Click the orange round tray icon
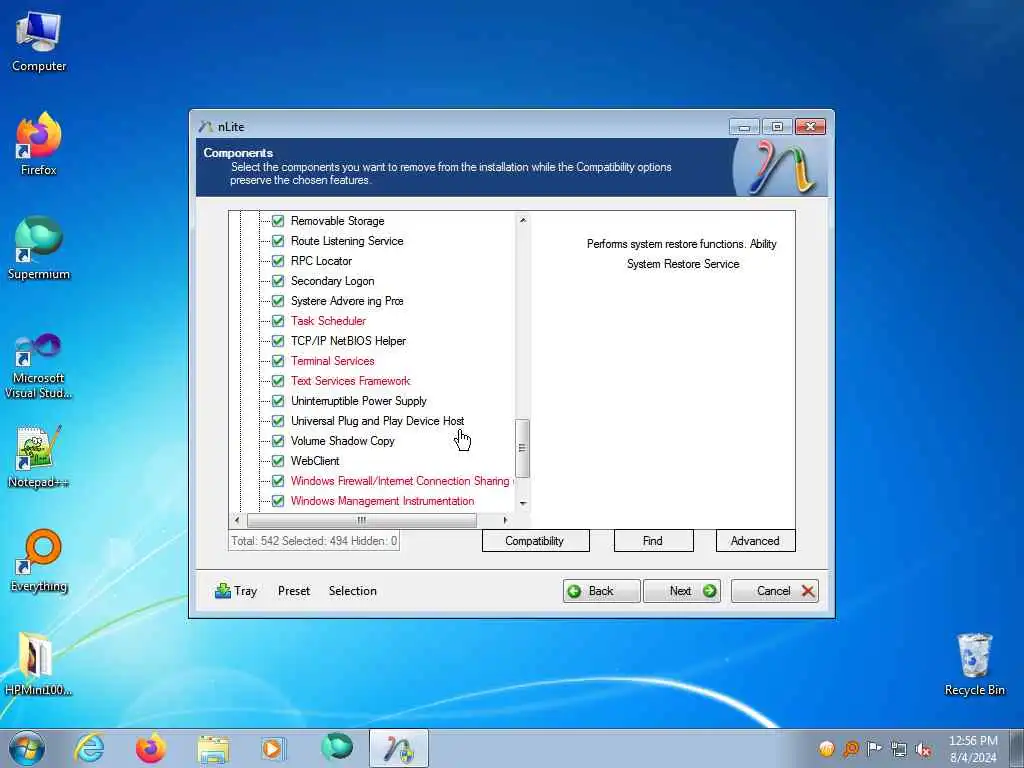 pyautogui.click(x=826, y=748)
